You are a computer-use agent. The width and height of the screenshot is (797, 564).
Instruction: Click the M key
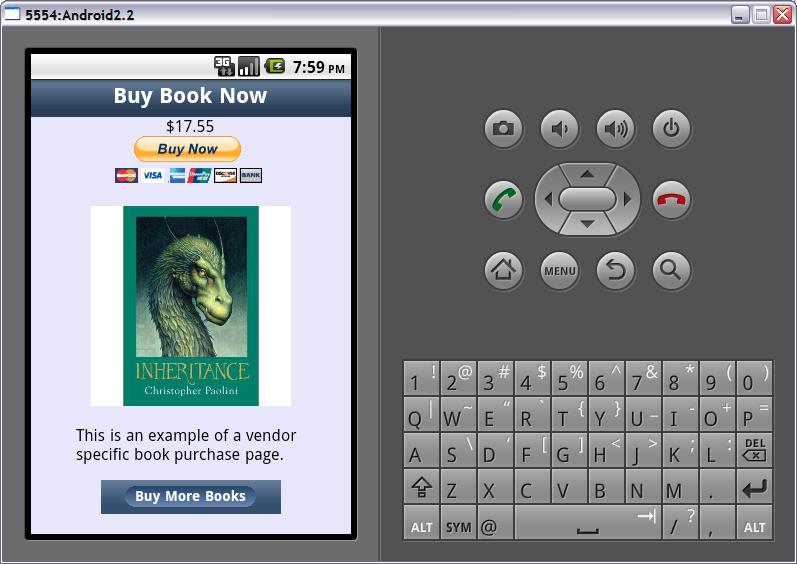(680, 487)
